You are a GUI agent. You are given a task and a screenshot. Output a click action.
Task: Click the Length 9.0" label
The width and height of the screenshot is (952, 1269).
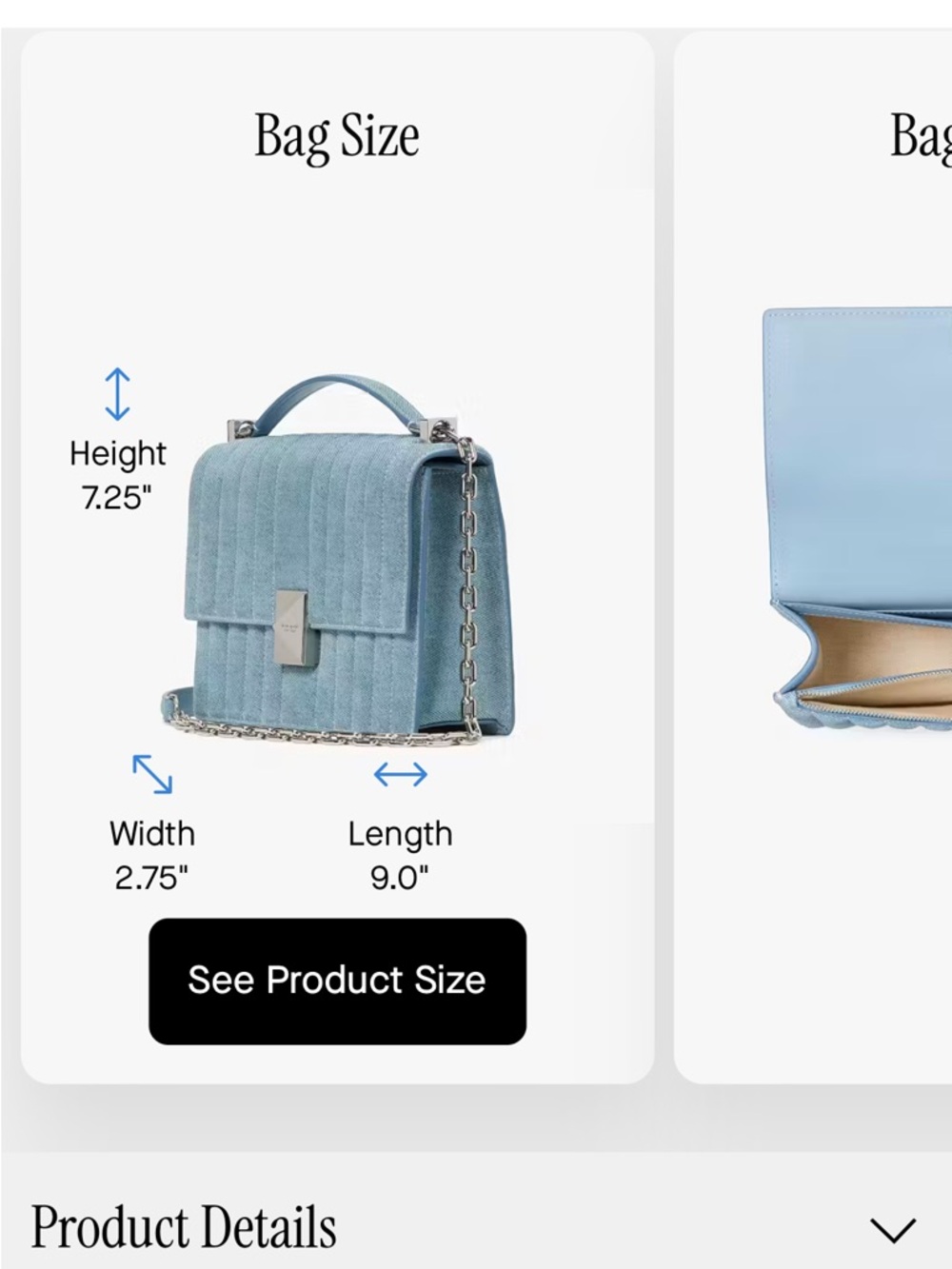400,855
